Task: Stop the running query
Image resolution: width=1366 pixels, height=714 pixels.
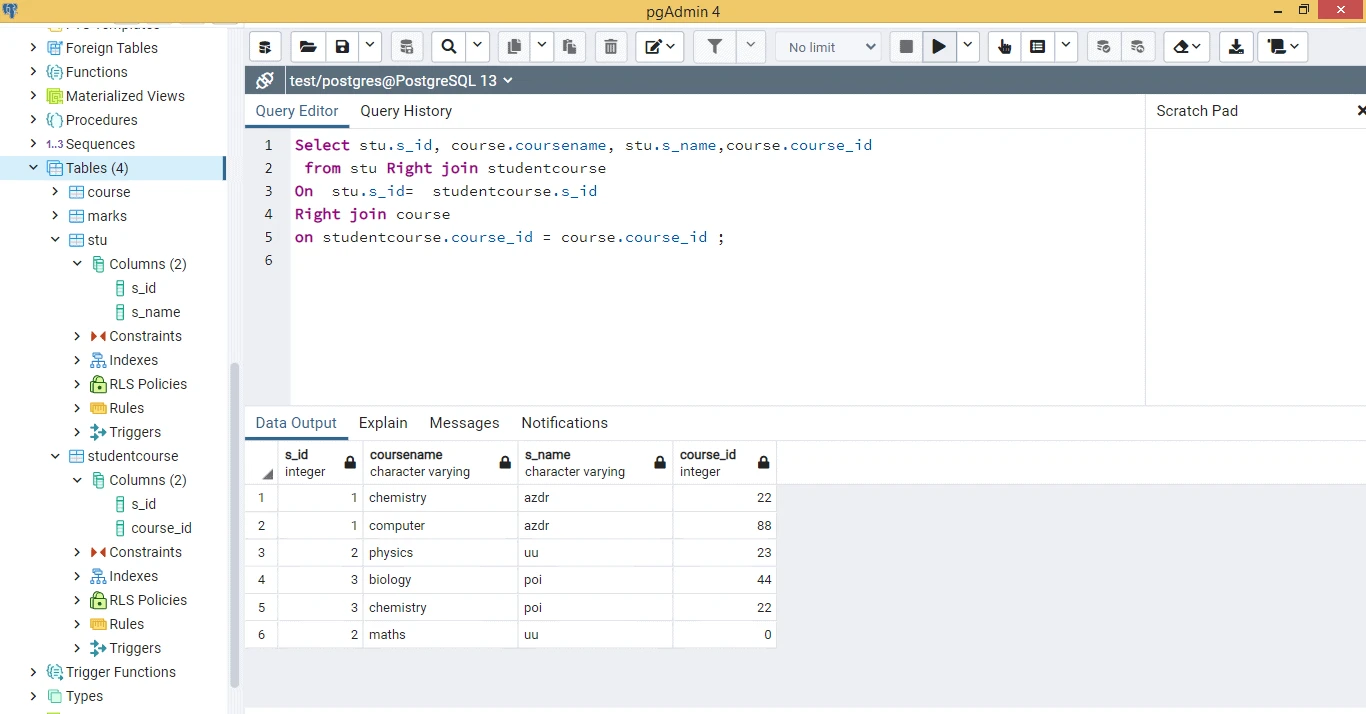Action: click(x=905, y=46)
